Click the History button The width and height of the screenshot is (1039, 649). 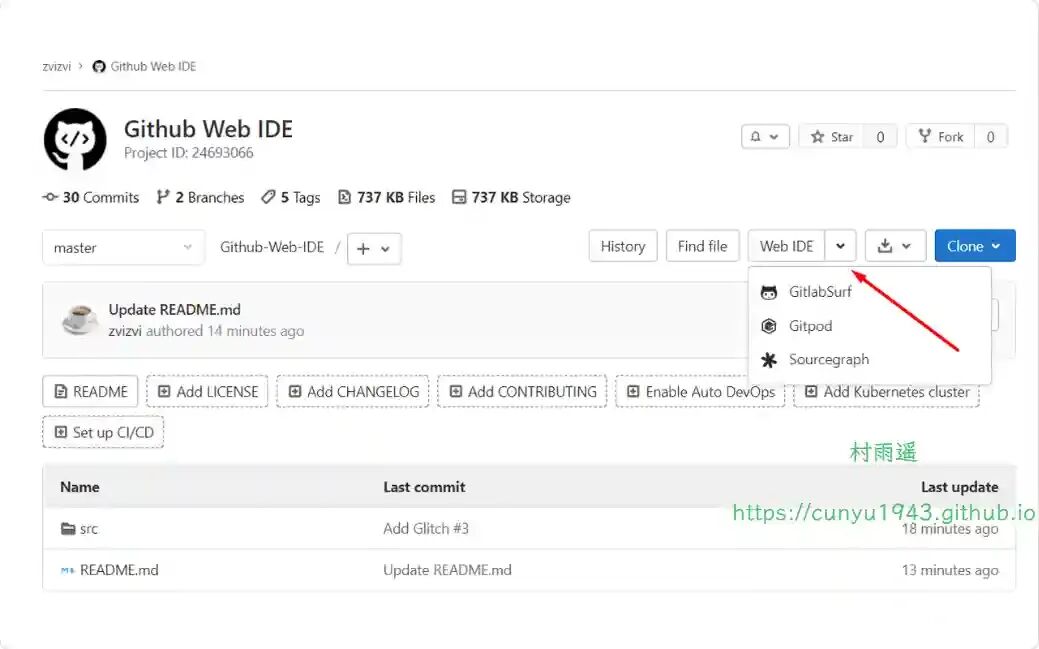(x=622, y=246)
